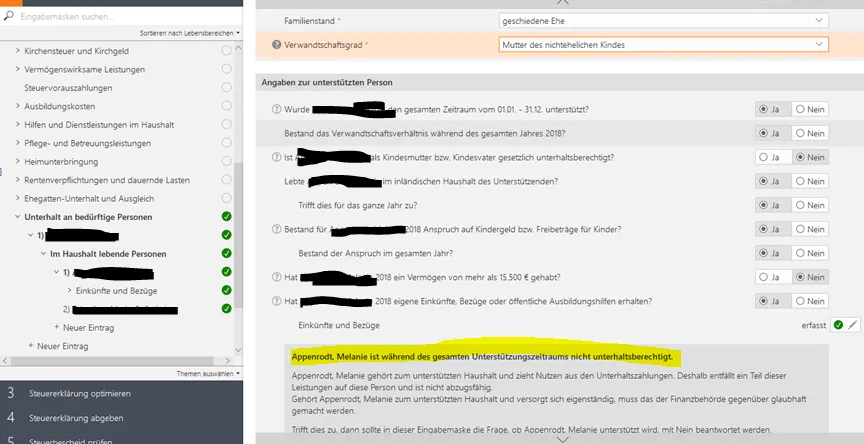Click status circle next to Kirchensteuer und Kirchgeld
Screen dimensions: 864x444
click(x=227, y=50)
